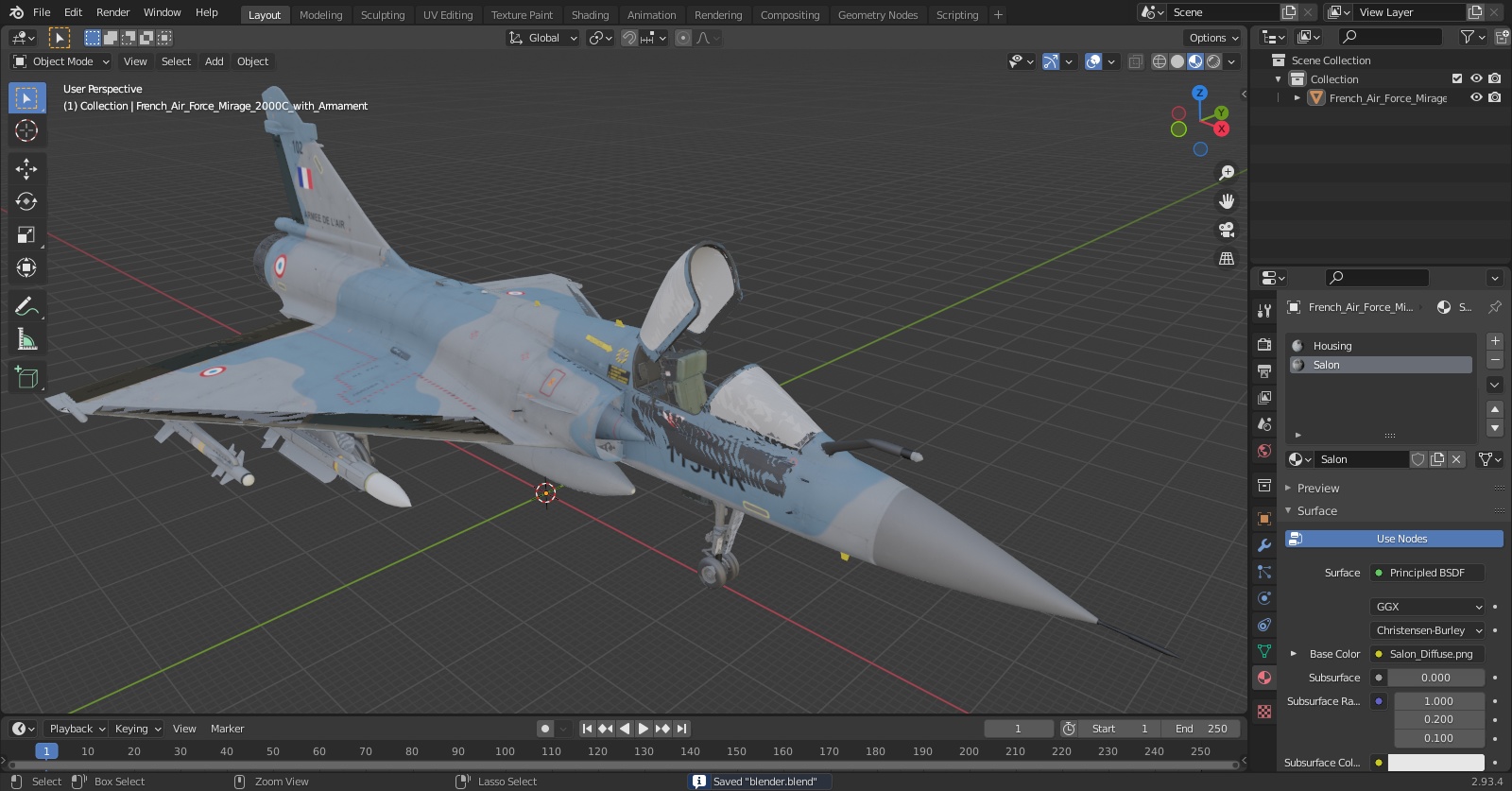Switch to rendered shading mode
The image size is (1512, 791).
[1213, 61]
